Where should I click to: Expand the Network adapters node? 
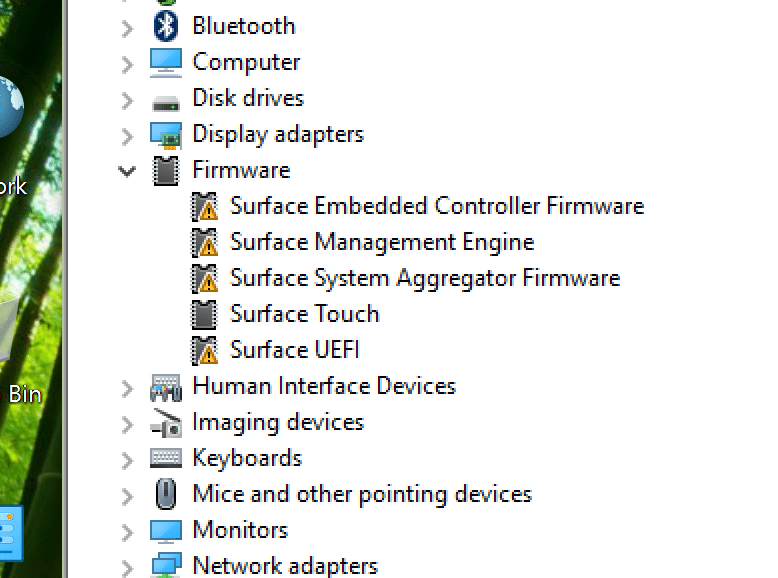tap(128, 568)
